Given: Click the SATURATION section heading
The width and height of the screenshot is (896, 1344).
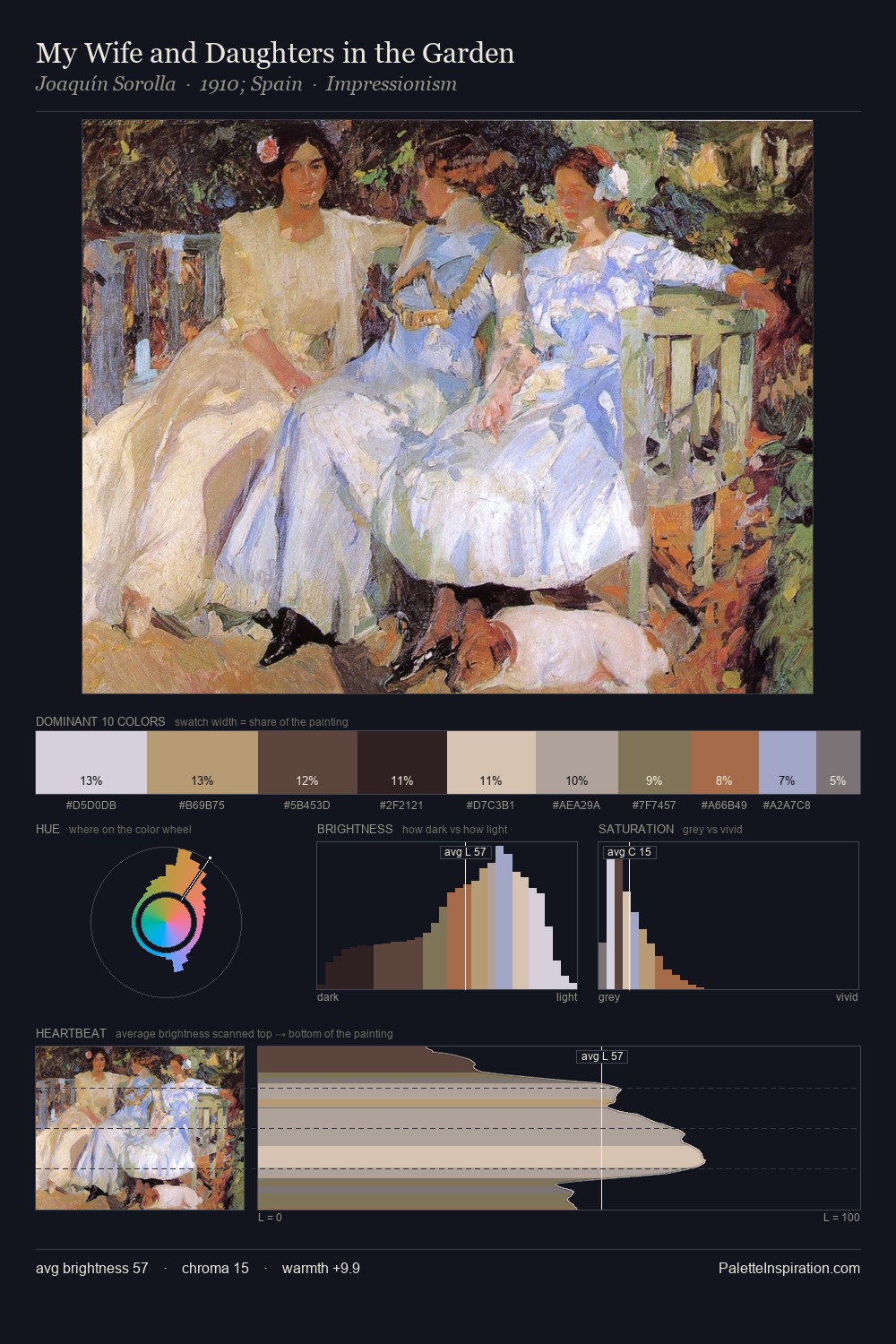Looking at the screenshot, I should coord(636,829).
